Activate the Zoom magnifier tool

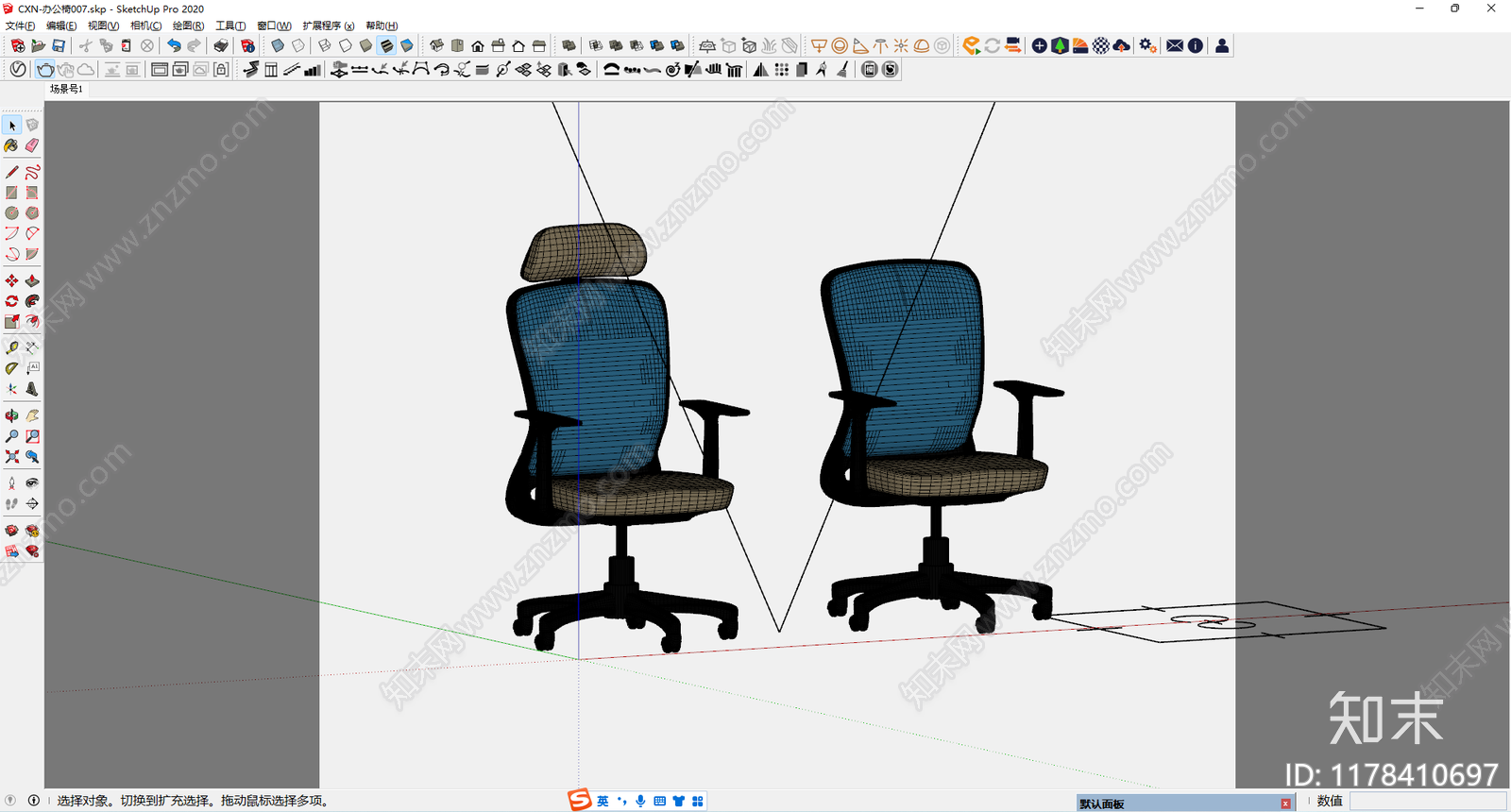[11, 435]
